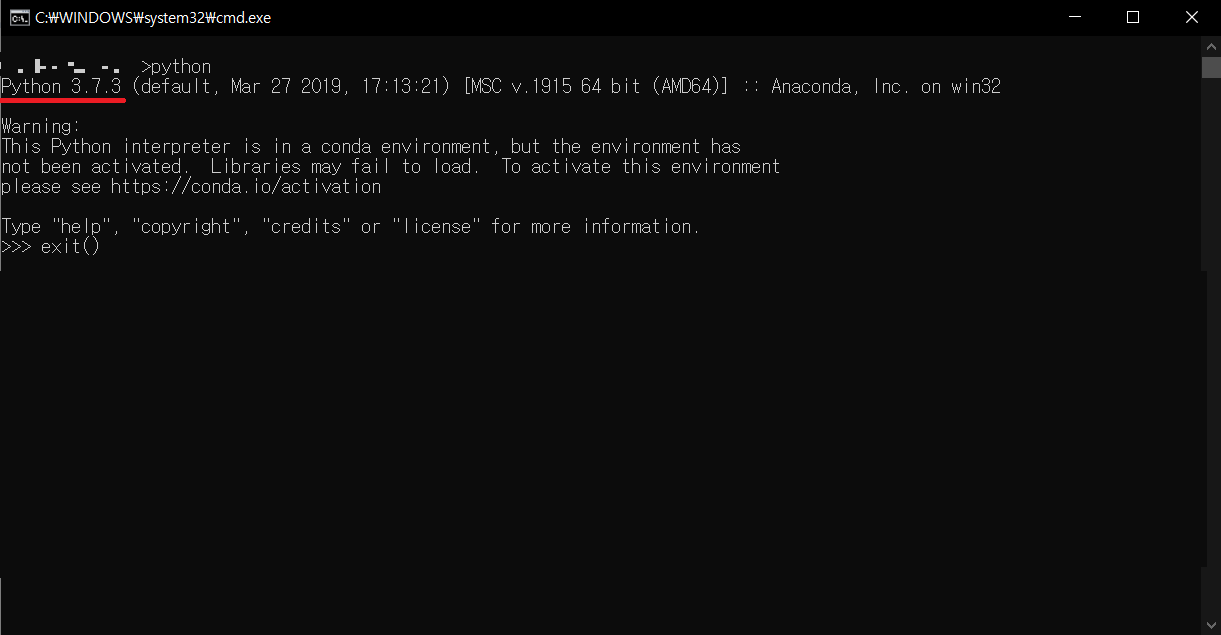Click the scrollbar down arrow
Viewport: 1221px width, 635px height.
click(x=1211, y=625)
